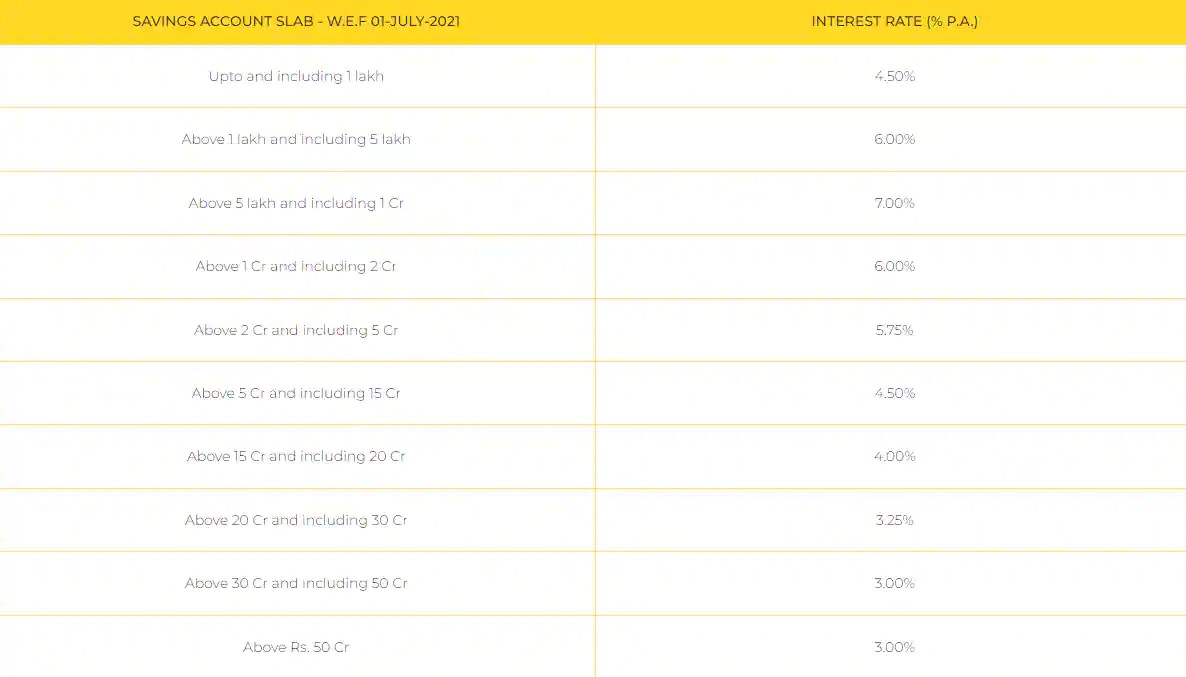This screenshot has width=1186, height=677.
Task: Select the 4.50% rate for 1 lakh slab
Action: pos(894,76)
